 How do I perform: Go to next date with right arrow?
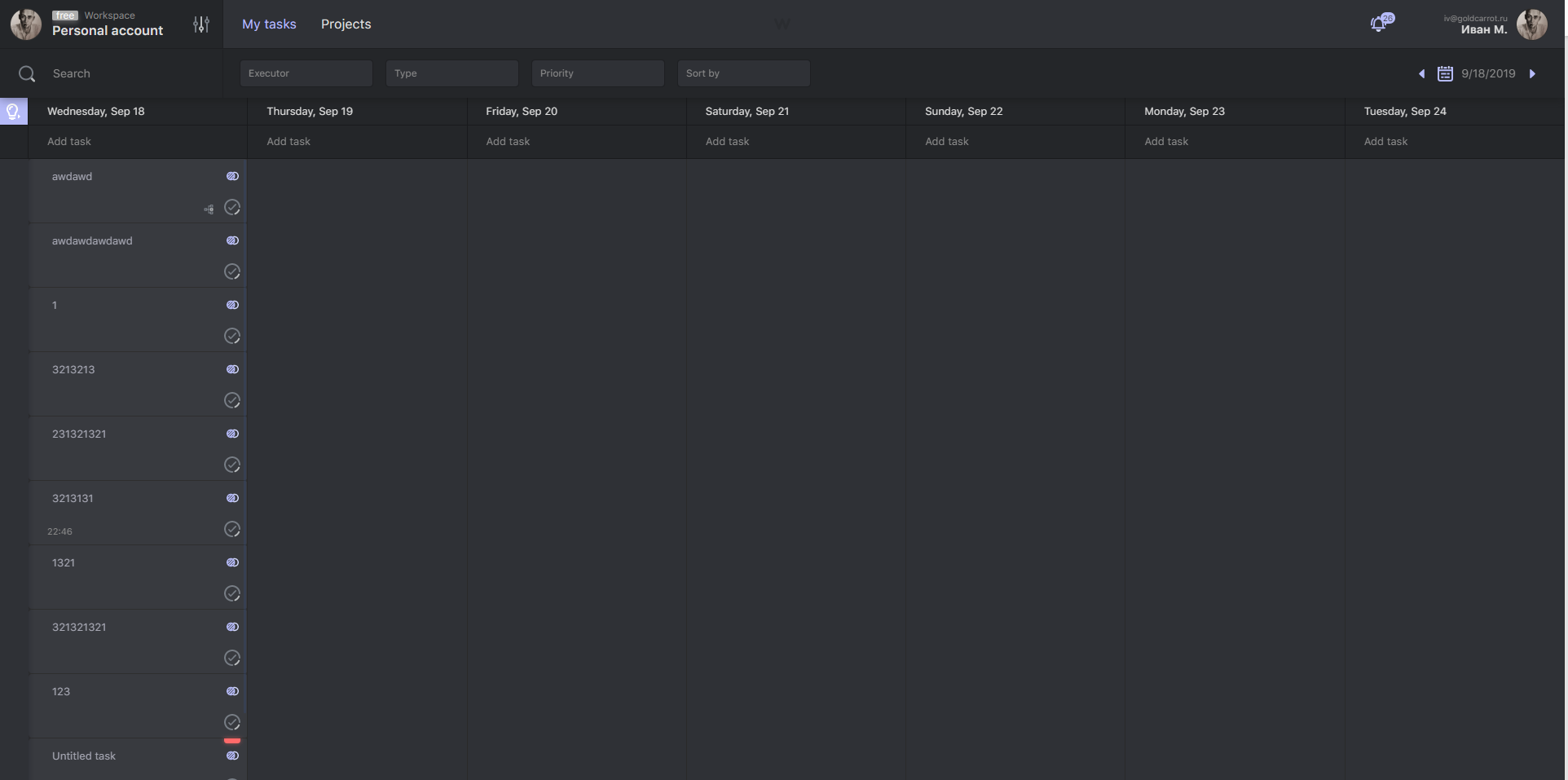pyautogui.click(x=1532, y=73)
